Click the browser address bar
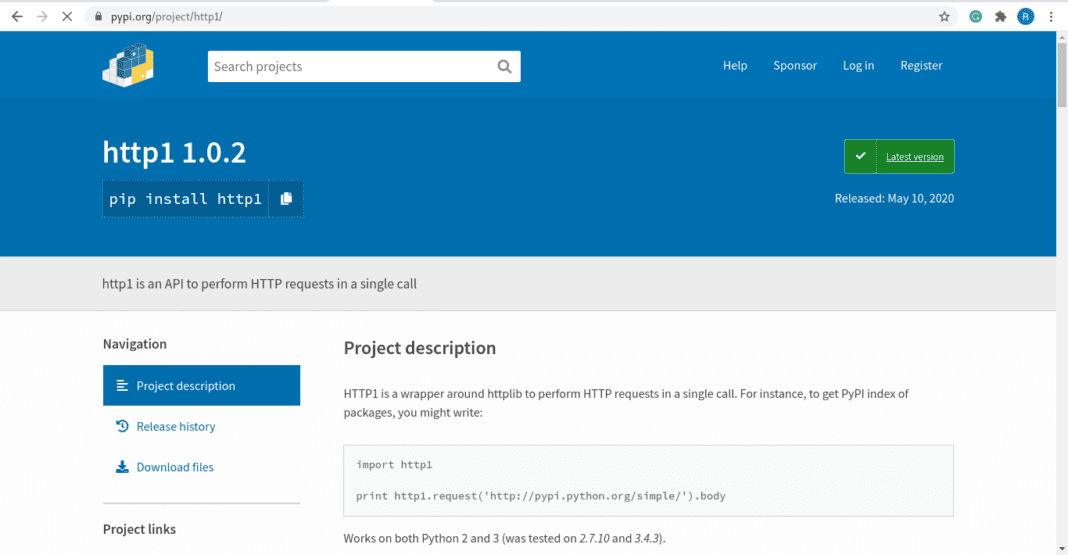The height and width of the screenshot is (555, 1068). point(500,17)
